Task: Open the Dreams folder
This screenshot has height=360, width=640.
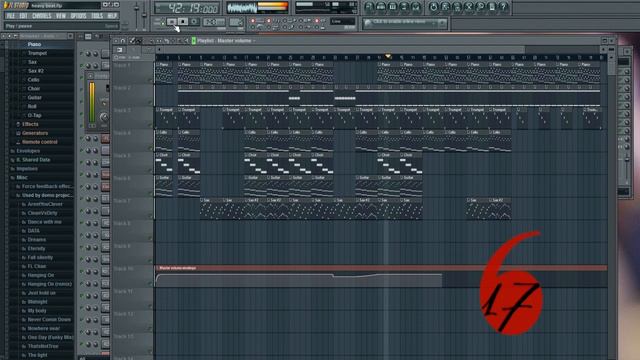Action: click(x=36, y=240)
